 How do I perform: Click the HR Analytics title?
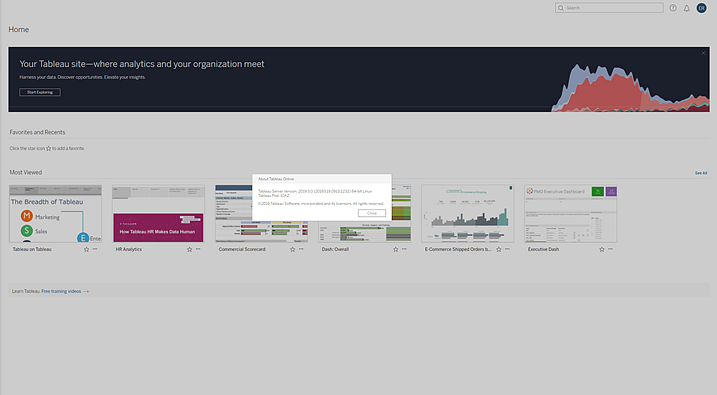128,249
